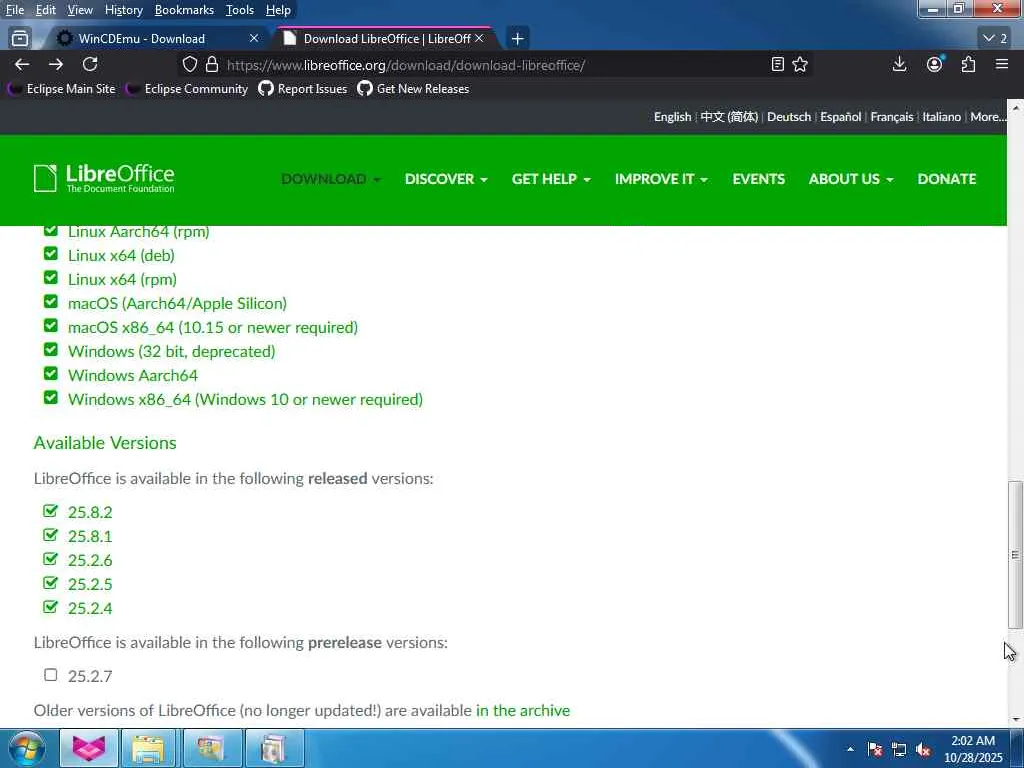Viewport: 1024px width, 768px height.
Task: Expand the GET HELP navigation dropdown
Action: coord(551,179)
